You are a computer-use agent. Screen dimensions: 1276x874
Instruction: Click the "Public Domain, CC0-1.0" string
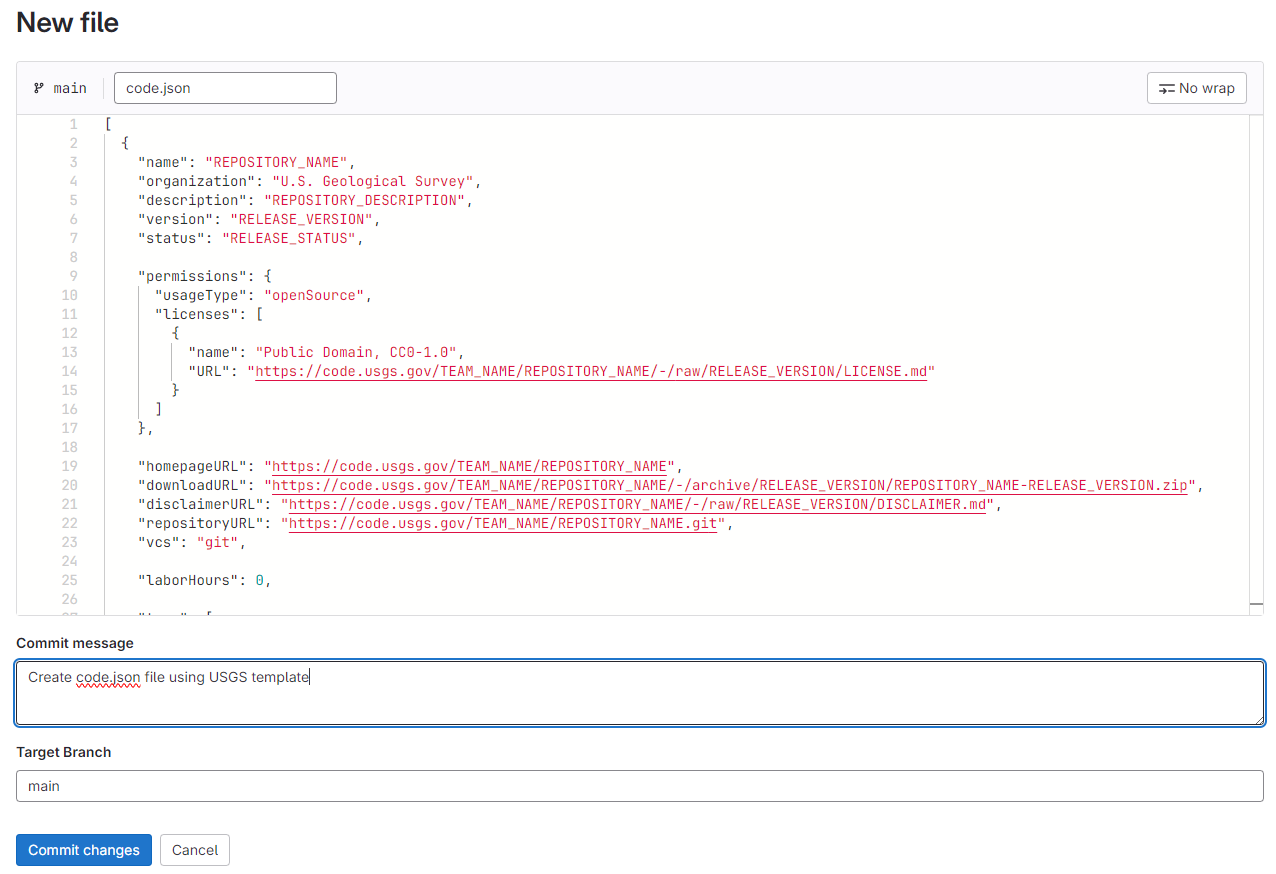[356, 352]
